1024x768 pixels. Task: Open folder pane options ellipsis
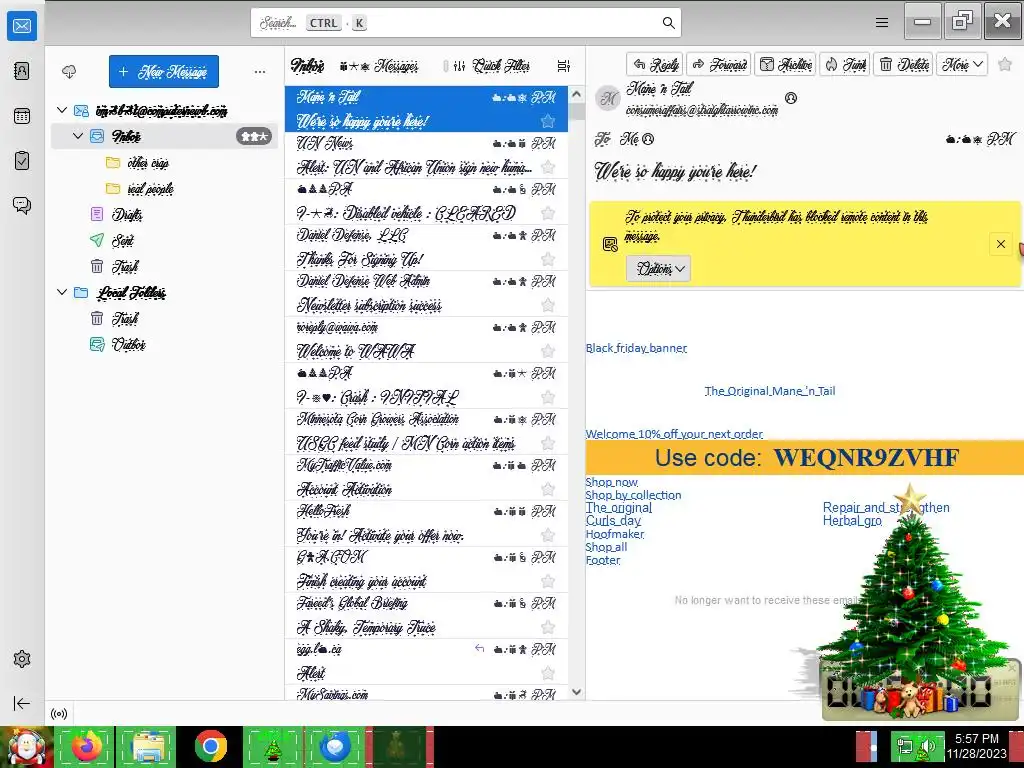pos(260,71)
